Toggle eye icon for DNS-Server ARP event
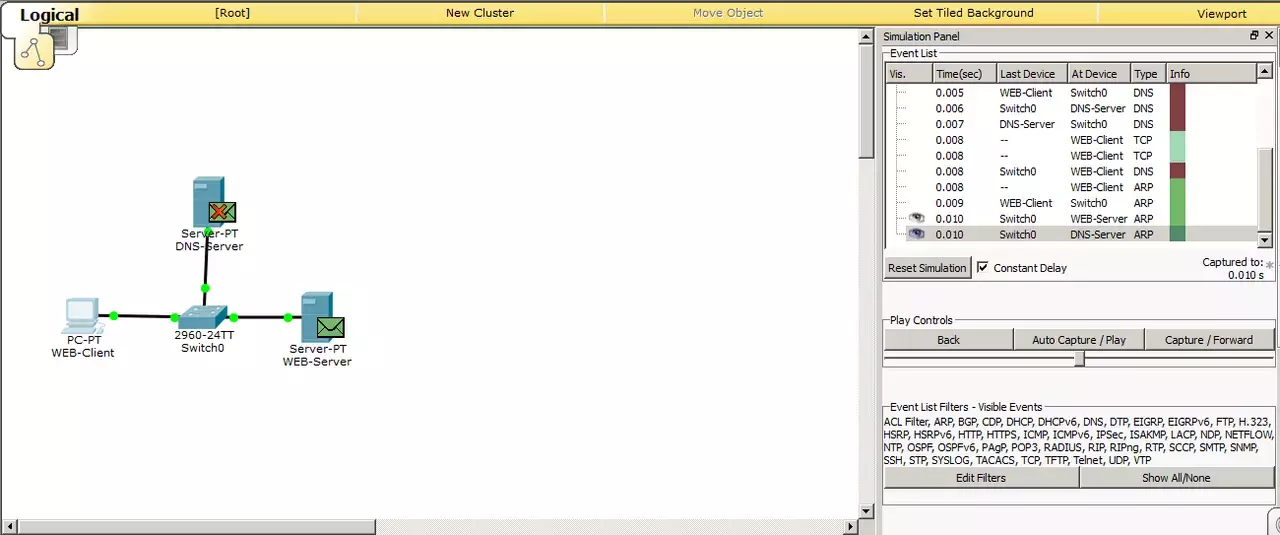This screenshot has height=535, width=1280. point(916,234)
